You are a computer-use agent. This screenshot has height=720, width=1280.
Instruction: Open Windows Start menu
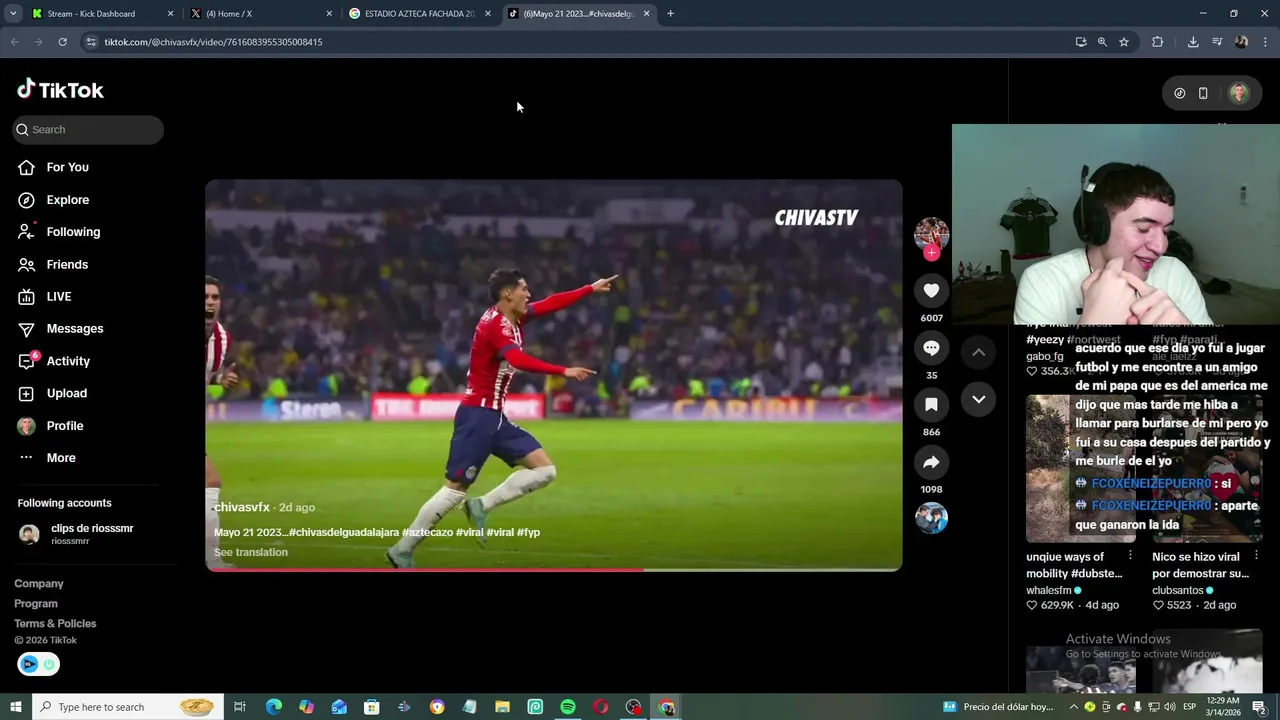point(15,707)
